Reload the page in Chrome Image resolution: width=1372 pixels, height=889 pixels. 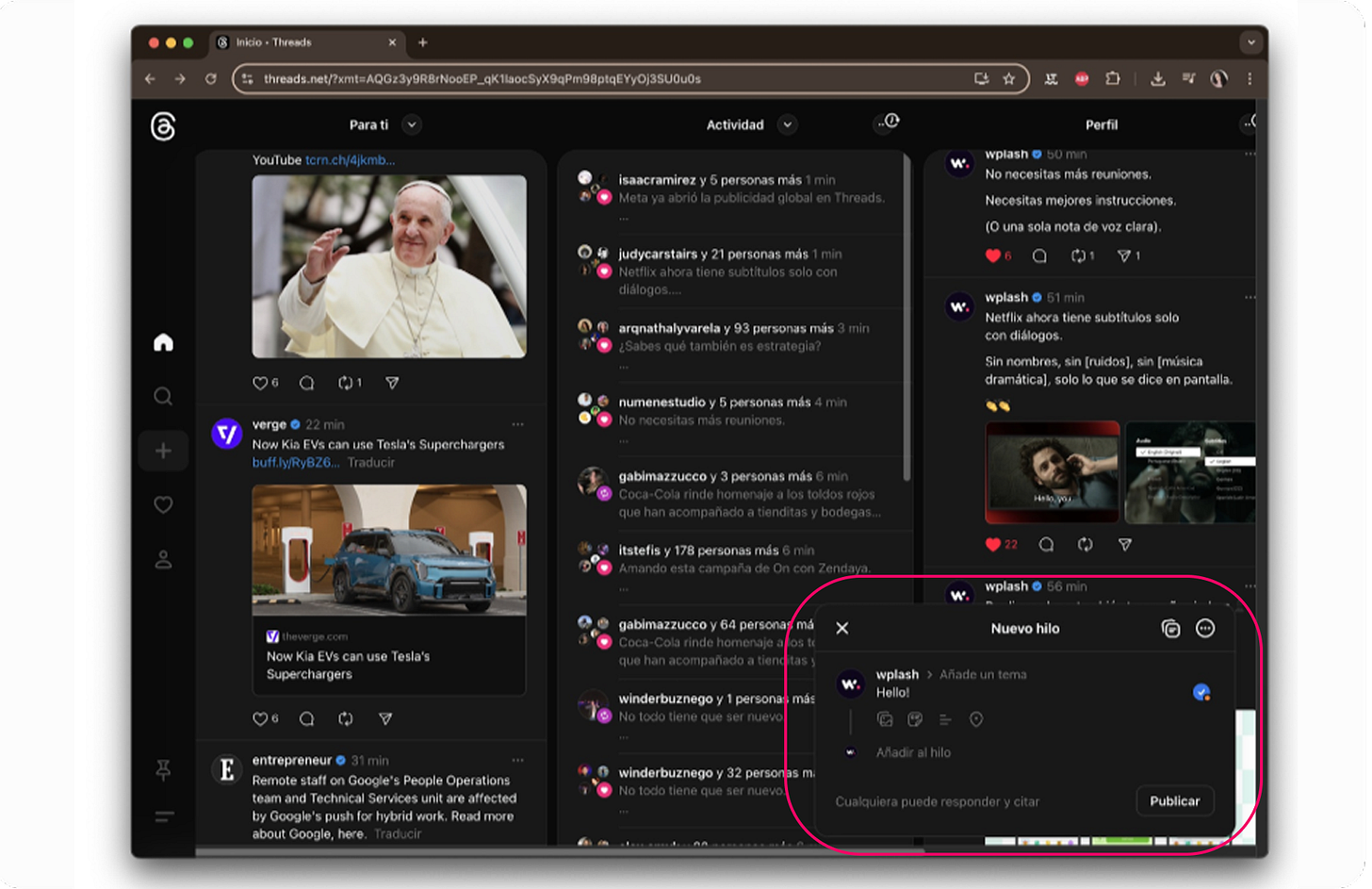pyautogui.click(x=211, y=79)
